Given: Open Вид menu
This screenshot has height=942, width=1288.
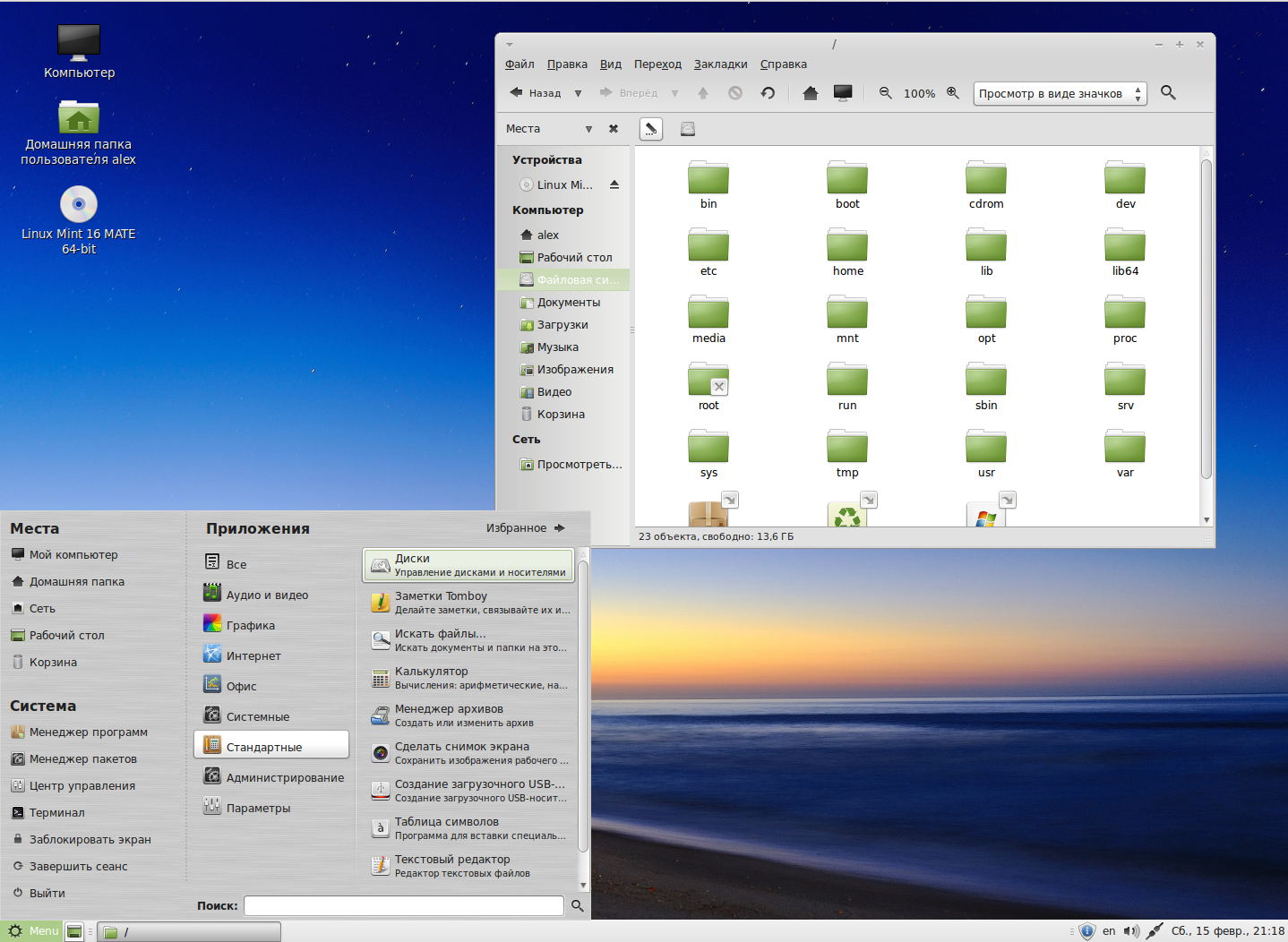Looking at the screenshot, I should (611, 64).
